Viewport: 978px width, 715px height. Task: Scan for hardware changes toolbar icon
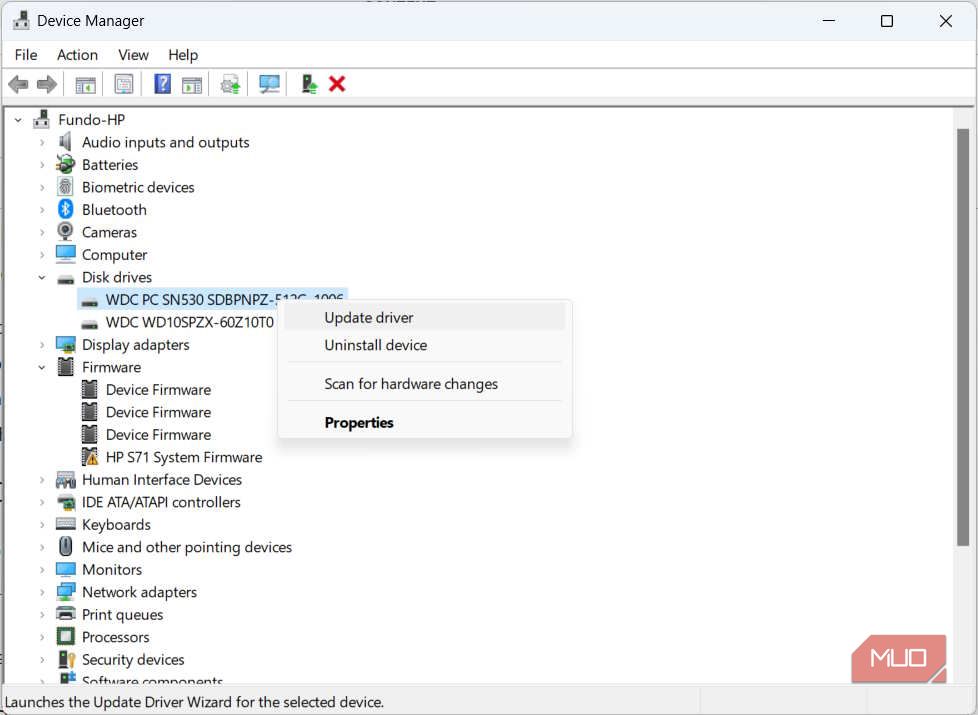tap(269, 84)
